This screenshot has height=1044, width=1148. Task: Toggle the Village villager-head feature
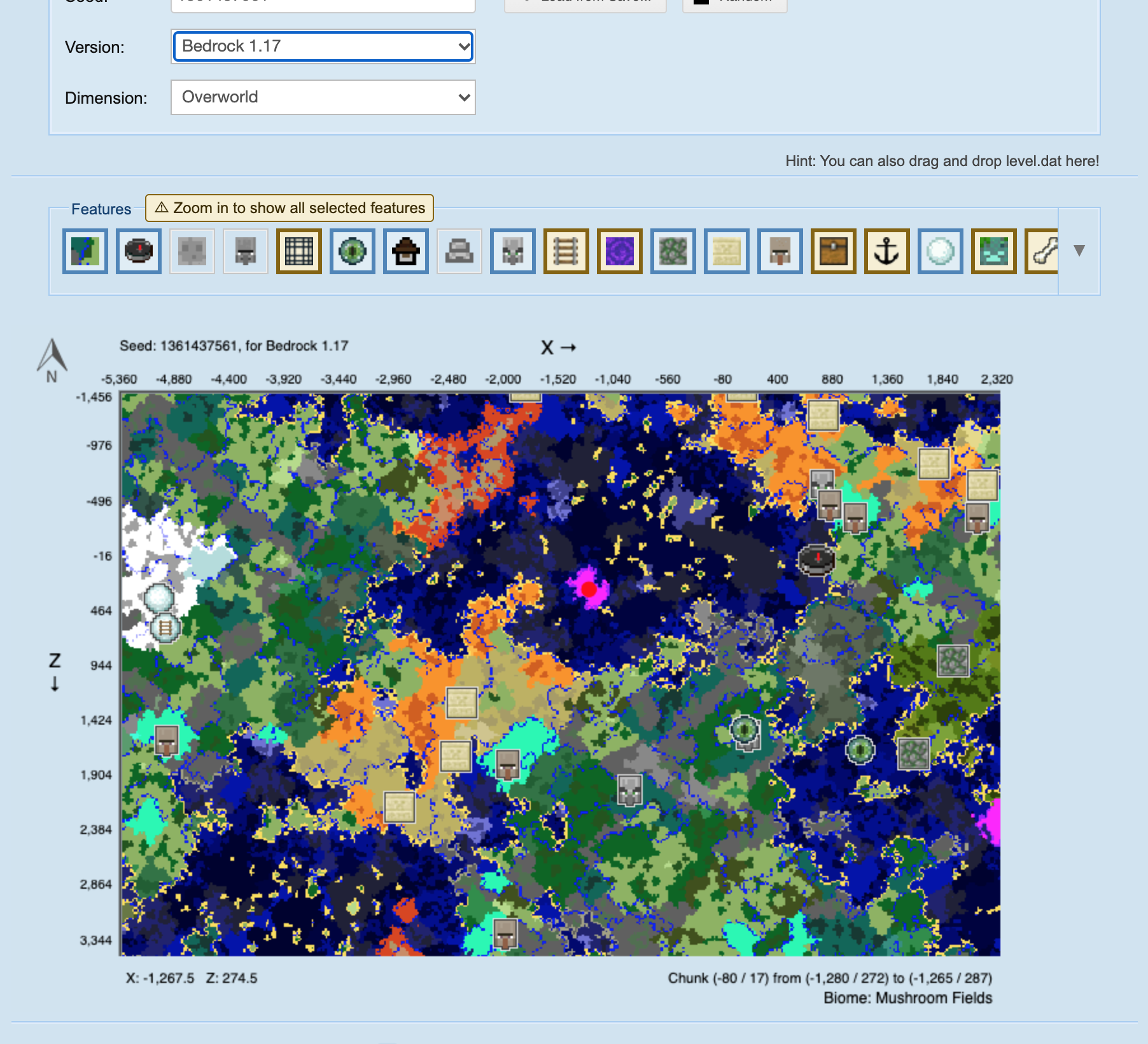(780, 251)
